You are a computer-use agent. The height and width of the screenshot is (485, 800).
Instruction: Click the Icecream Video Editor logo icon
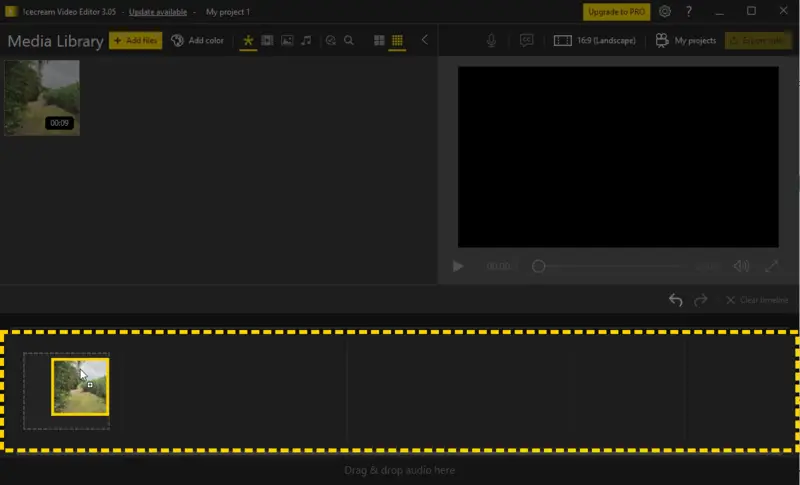click(11, 11)
